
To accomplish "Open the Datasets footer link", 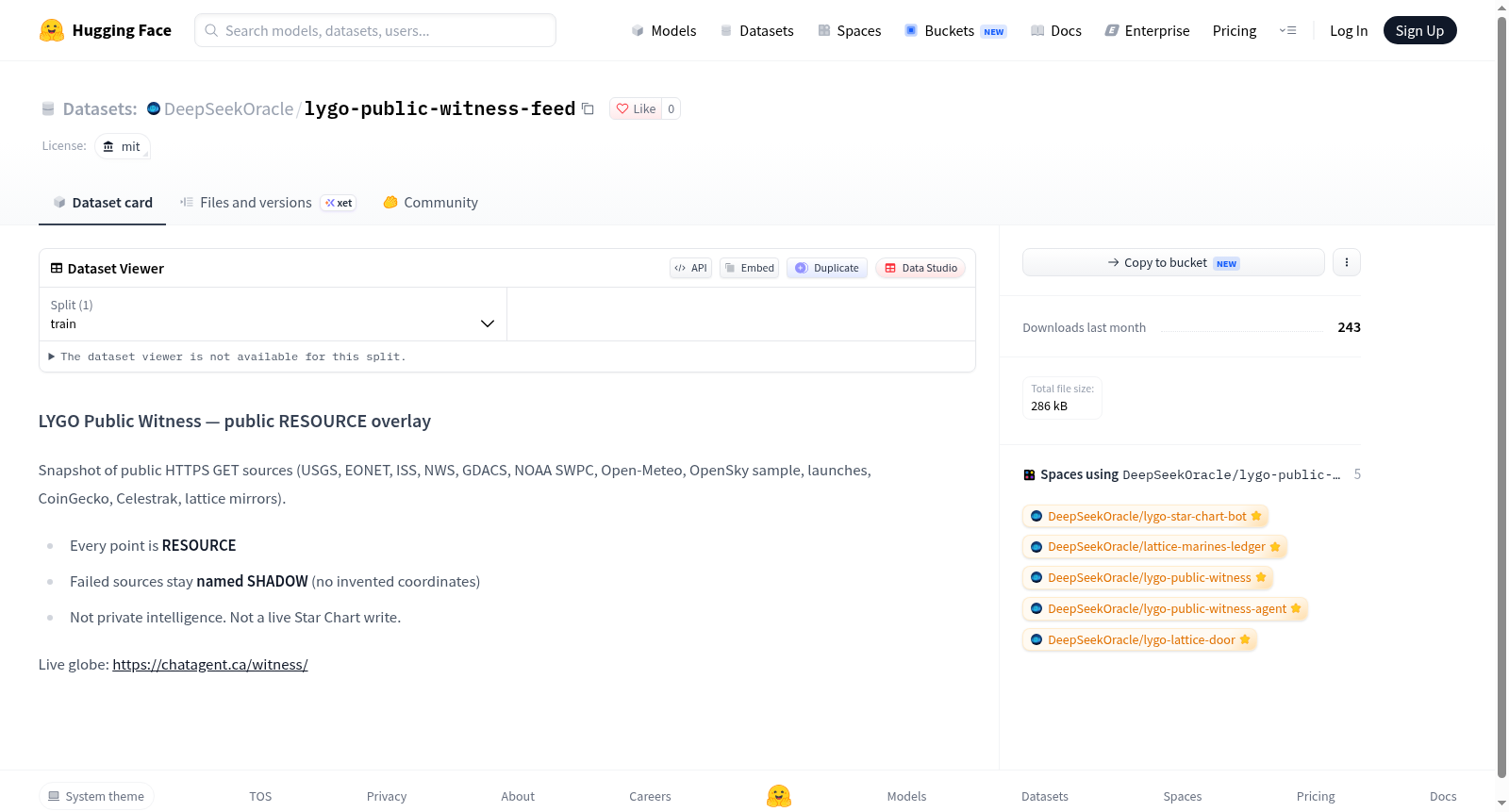I will [1045, 796].
